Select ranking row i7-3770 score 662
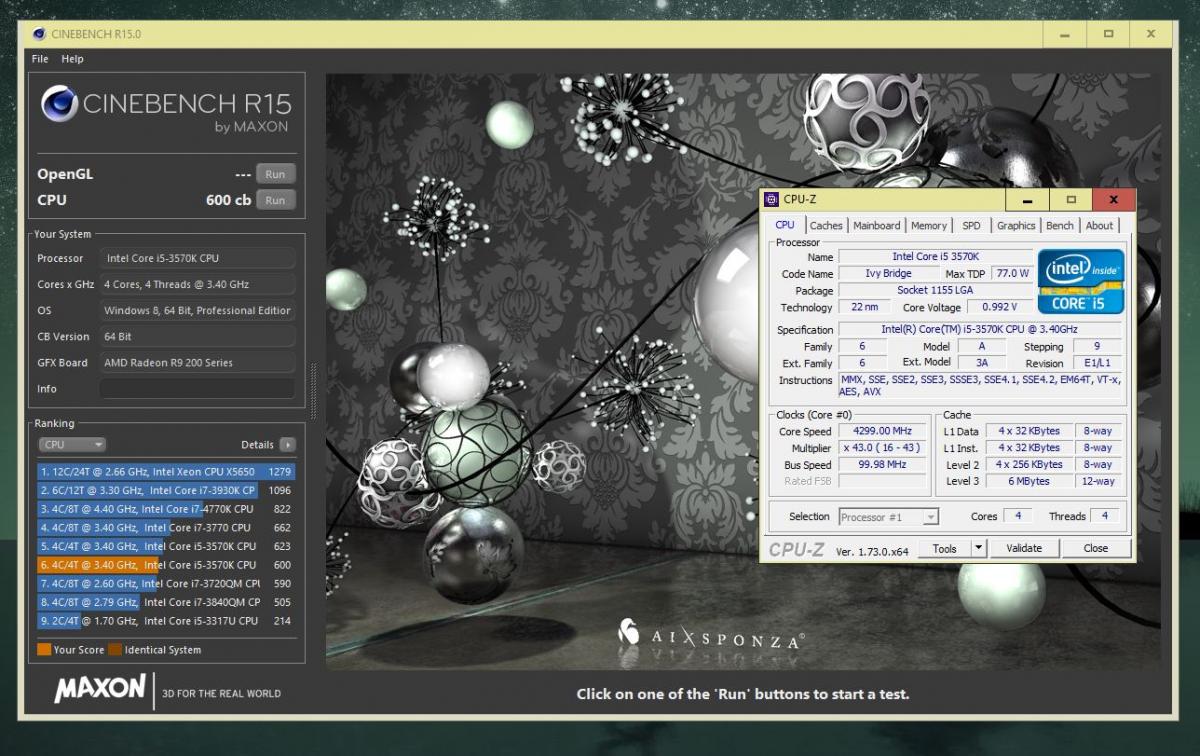The height and width of the screenshot is (756, 1200). [x=166, y=527]
